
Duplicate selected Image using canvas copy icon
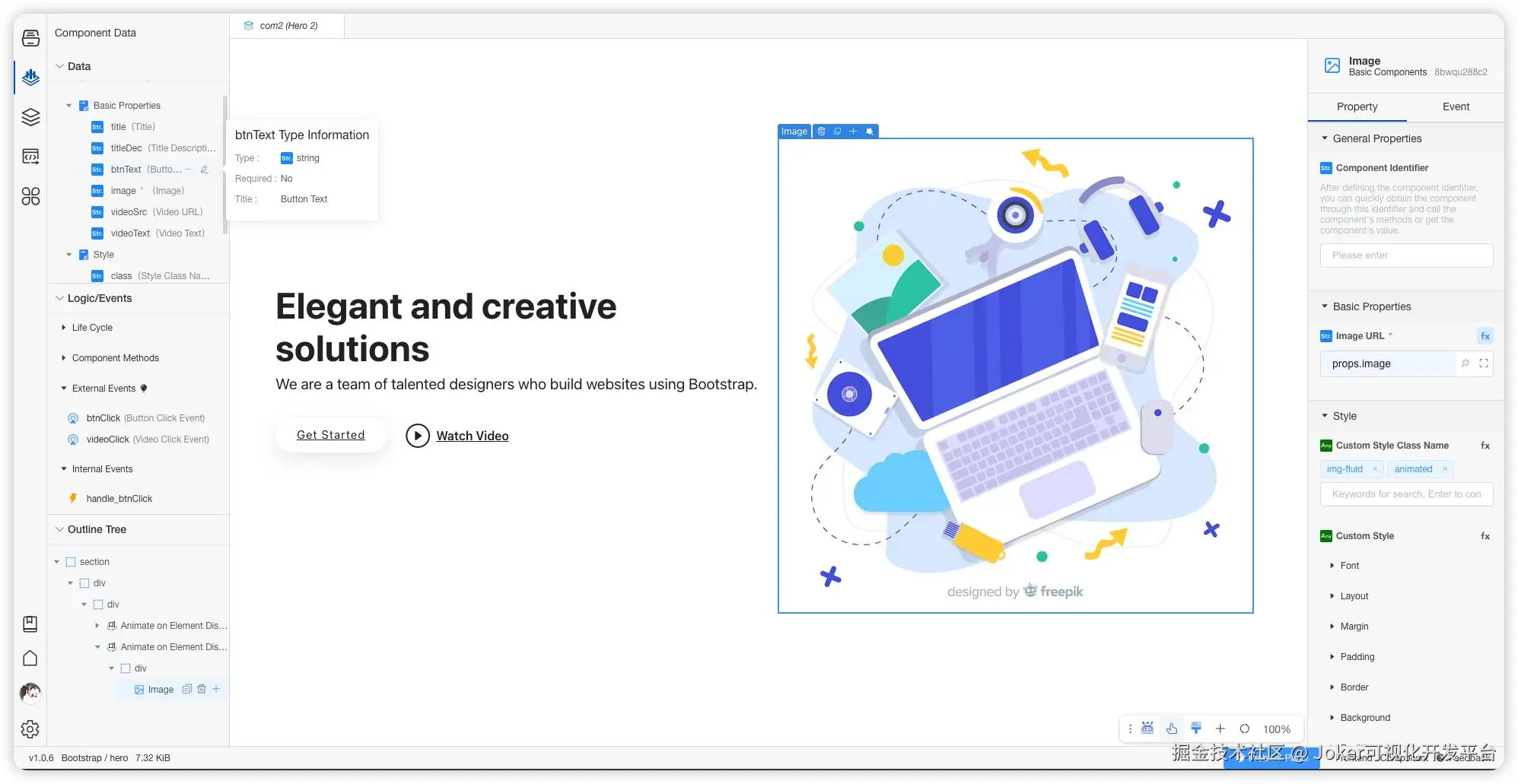[x=837, y=132]
